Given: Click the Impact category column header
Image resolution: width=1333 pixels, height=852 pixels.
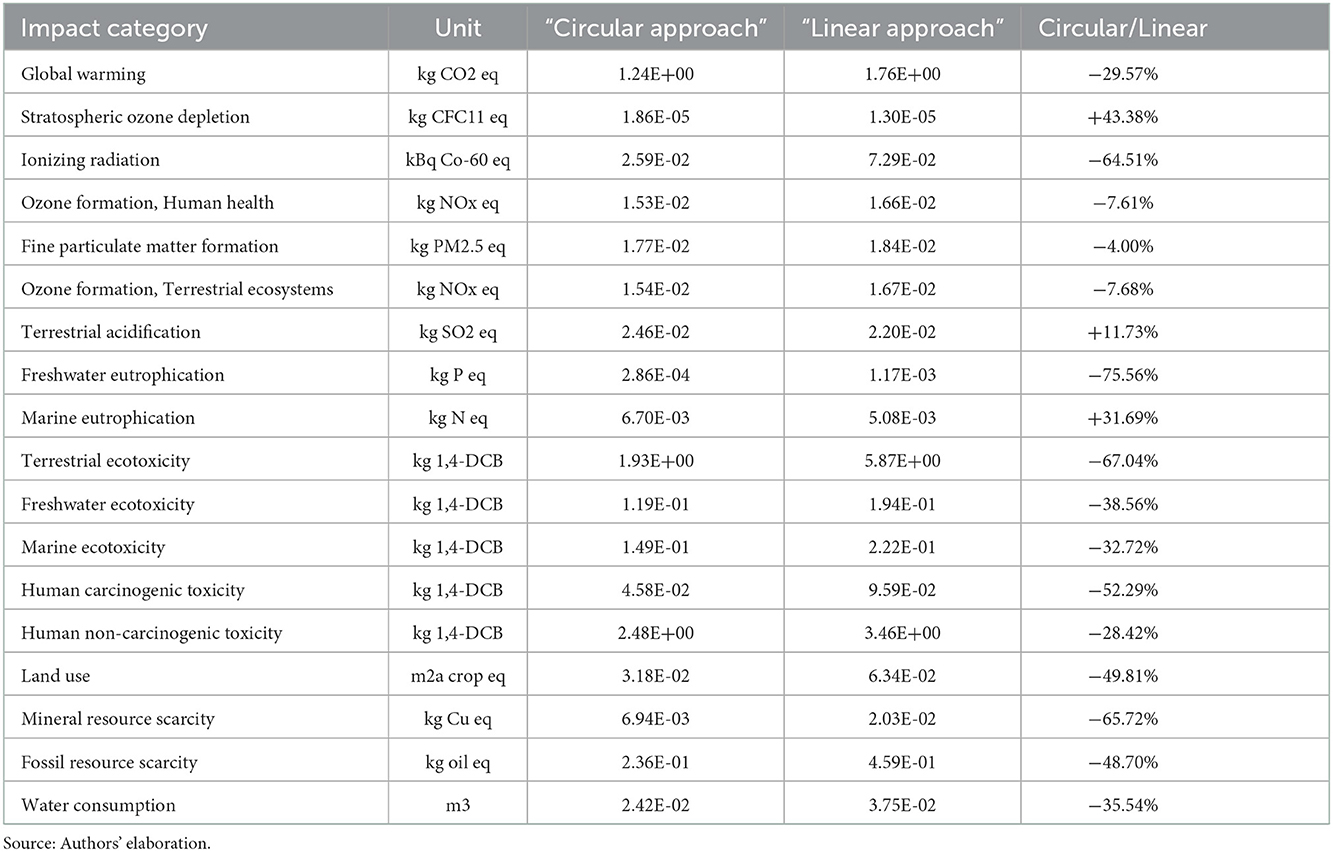Looking at the screenshot, I should (x=113, y=27).
